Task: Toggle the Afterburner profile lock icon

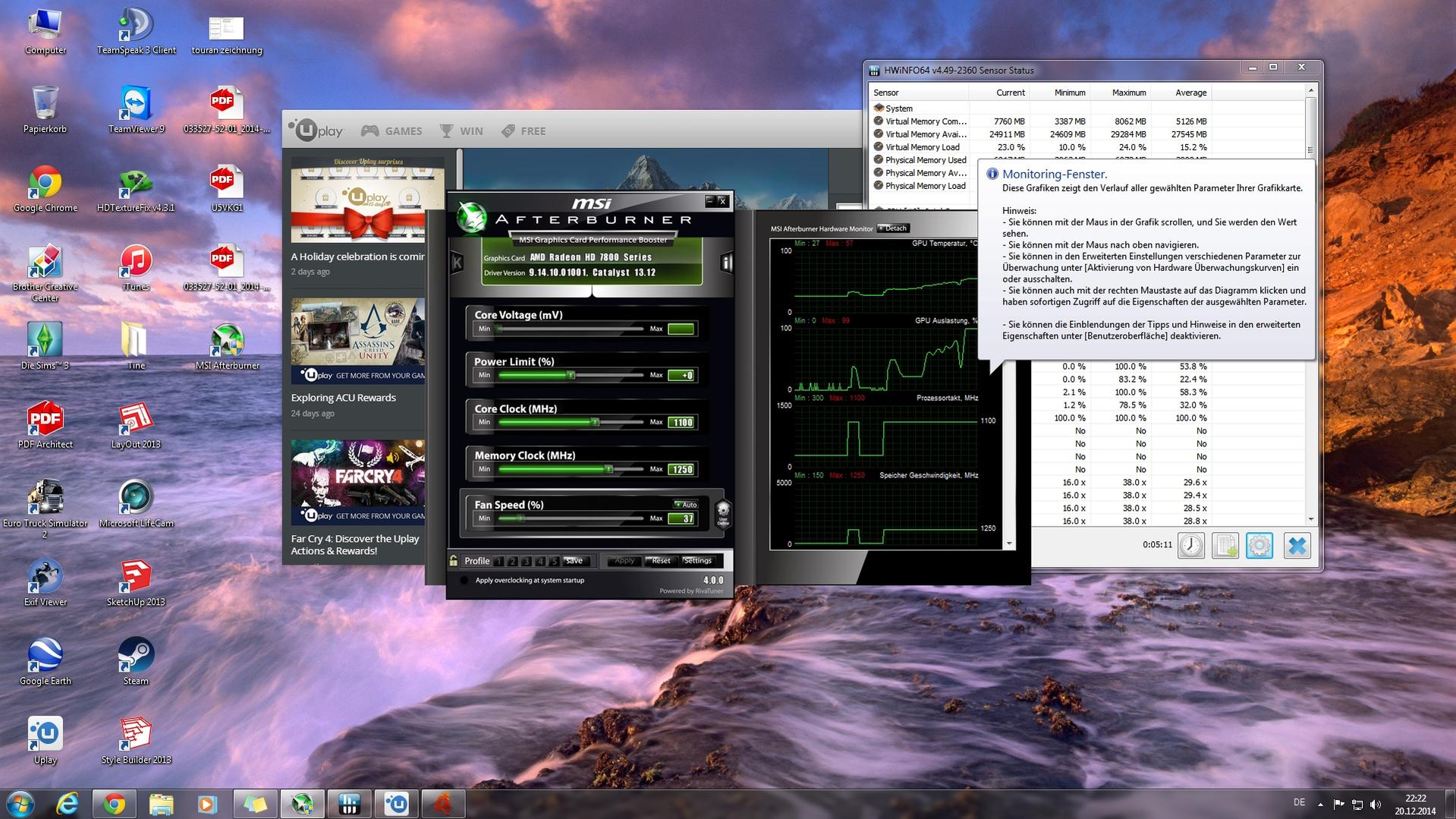Action: point(454,561)
